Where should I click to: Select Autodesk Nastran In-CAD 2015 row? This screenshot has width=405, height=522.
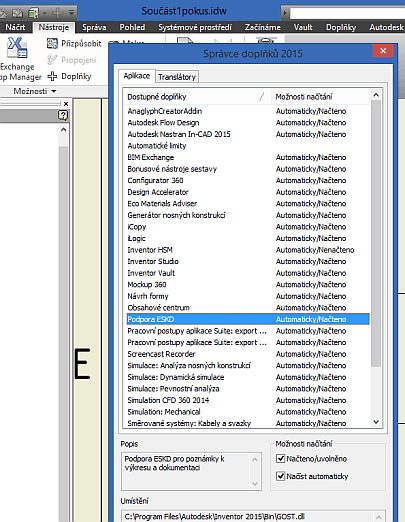[247, 134]
